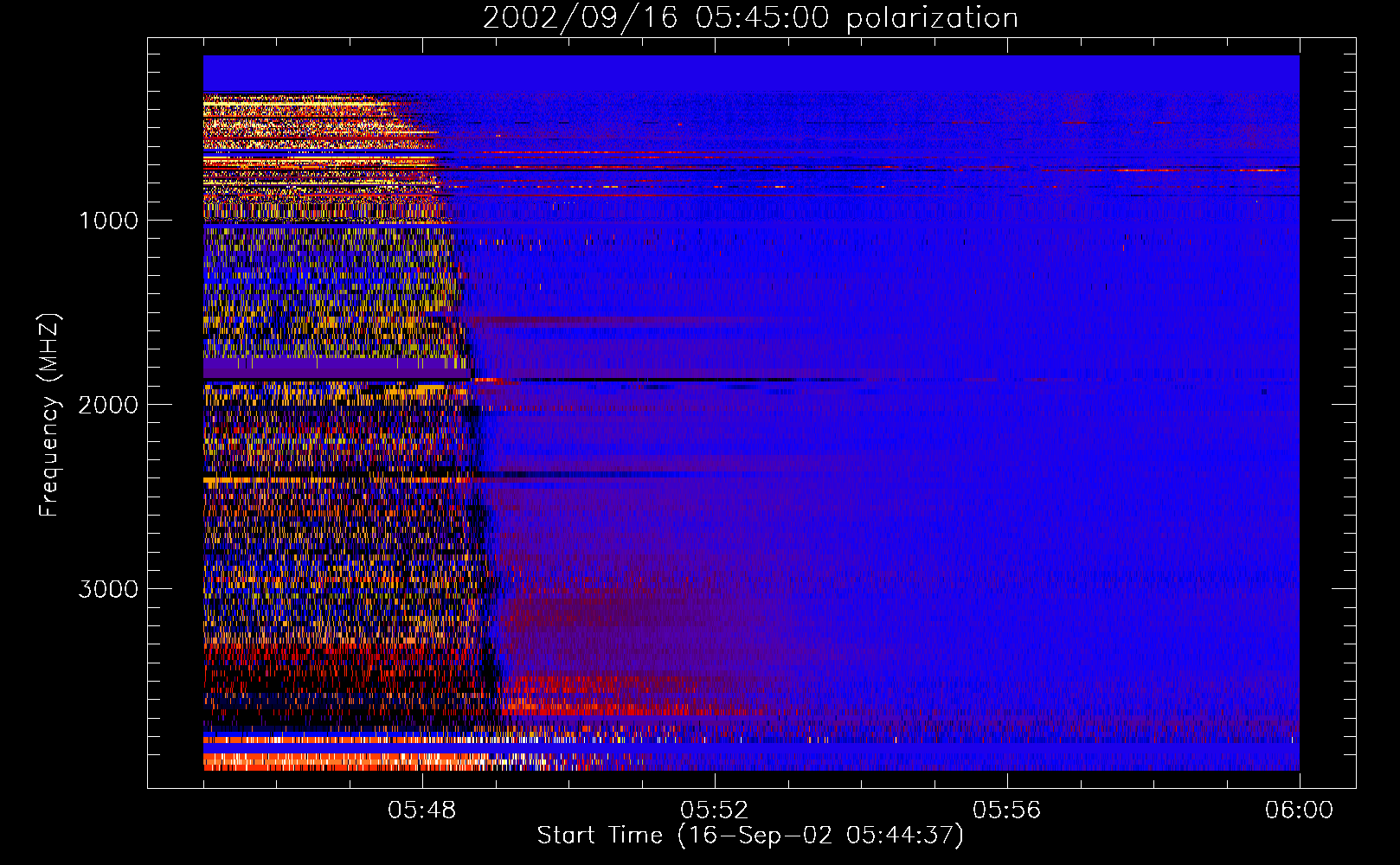Click the 2000 frequency tick label
1400x865 pixels.
(x=108, y=405)
